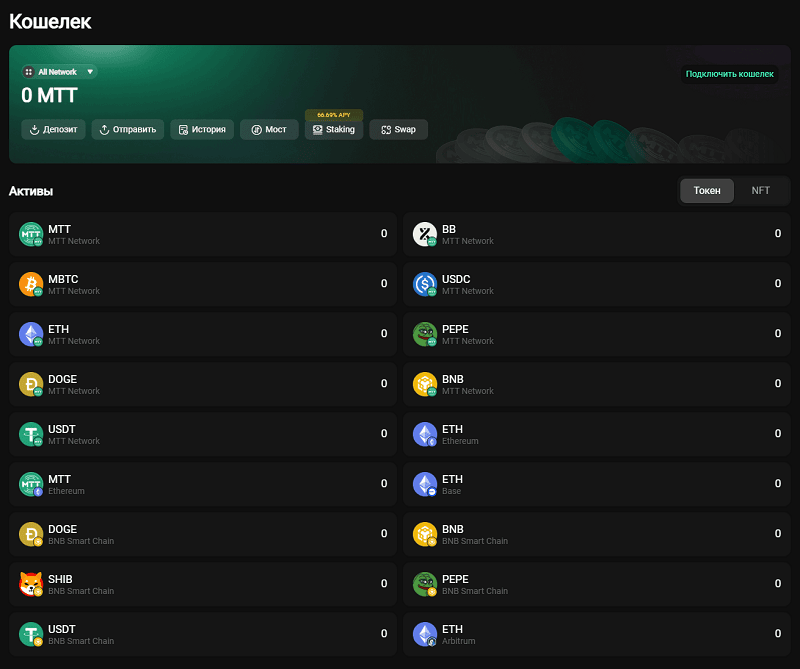This screenshot has width=800, height=669.
Task: Open the Мост bridge button
Action: coord(269,129)
